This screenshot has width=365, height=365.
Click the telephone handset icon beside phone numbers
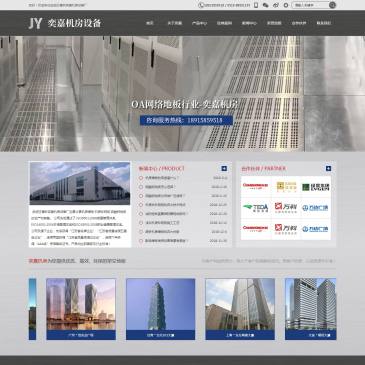201,5
